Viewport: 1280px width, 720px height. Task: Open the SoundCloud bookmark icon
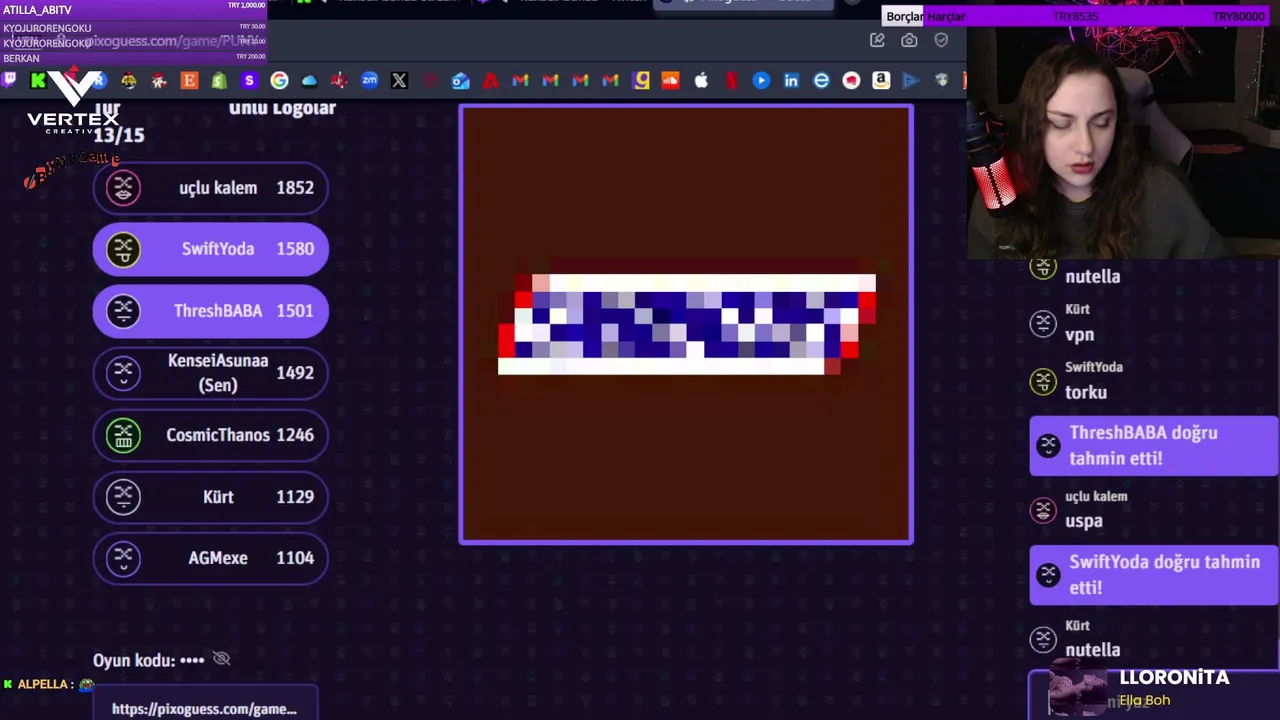point(670,80)
